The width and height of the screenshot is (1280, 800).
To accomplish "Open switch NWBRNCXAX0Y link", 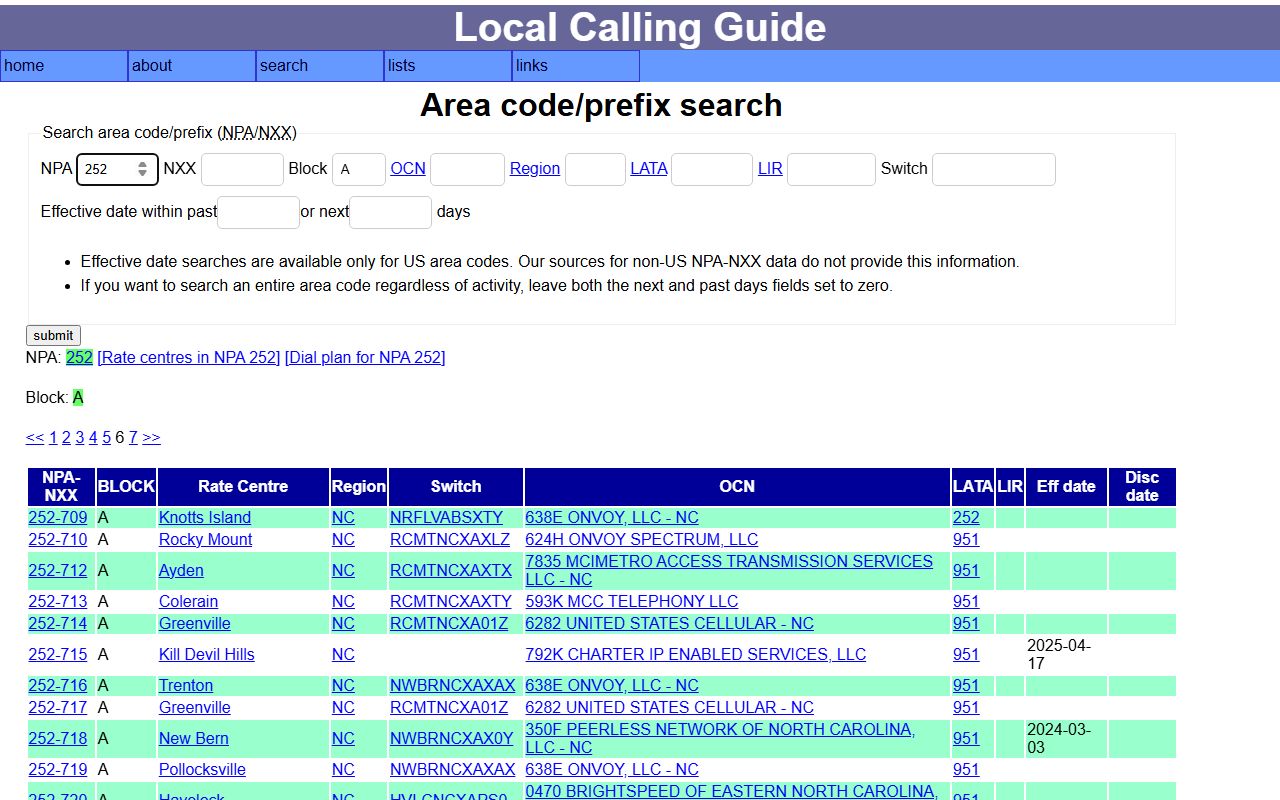I will pos(452,739).
